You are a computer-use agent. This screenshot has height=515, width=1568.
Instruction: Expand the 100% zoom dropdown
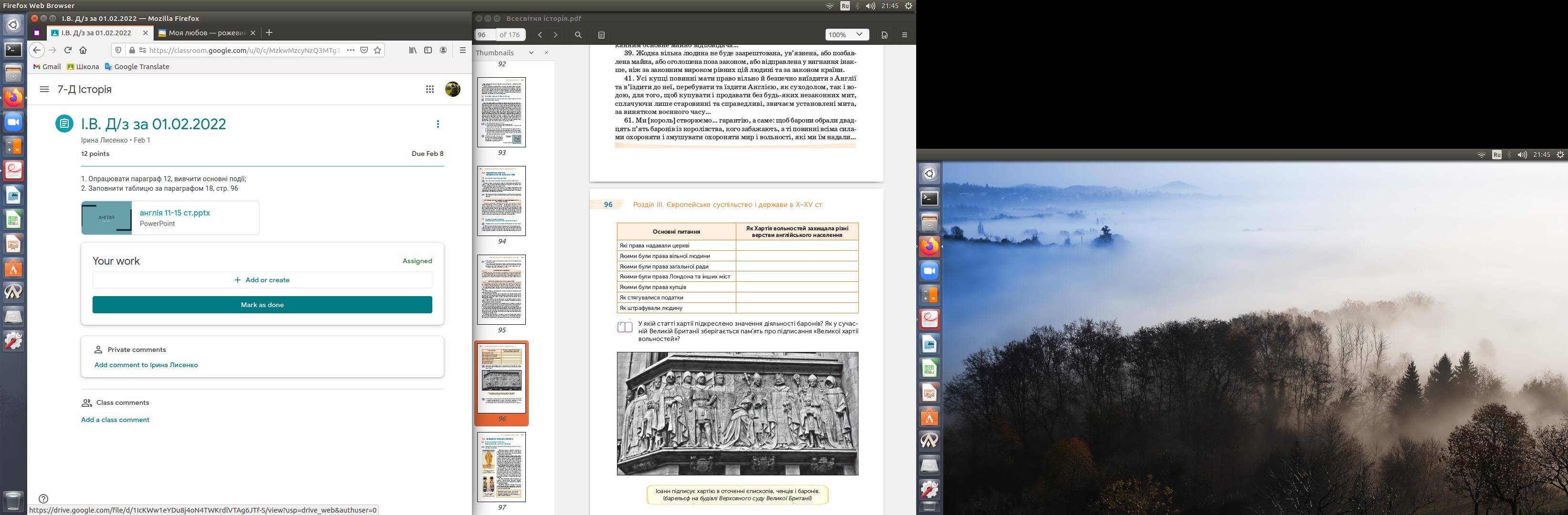pyautogui.click(x=859, y=35)
